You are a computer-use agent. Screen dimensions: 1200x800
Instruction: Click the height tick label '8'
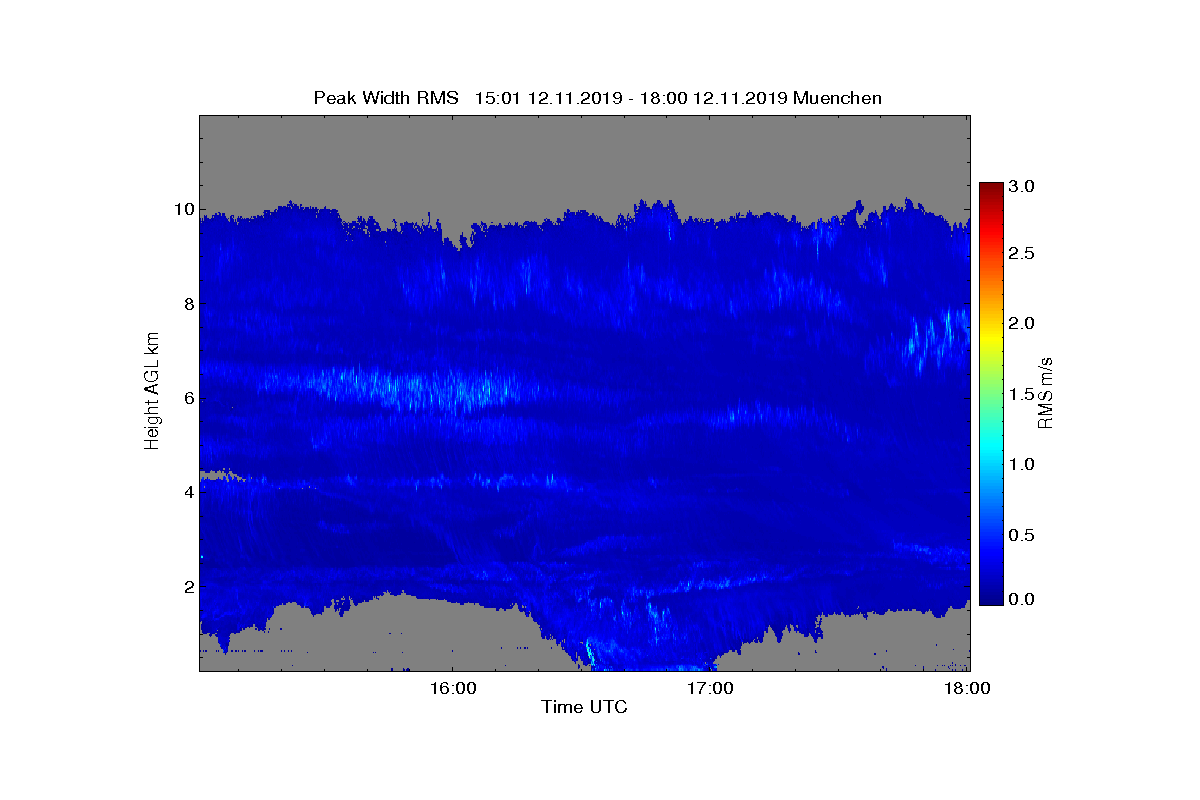(x=187, y=304)
